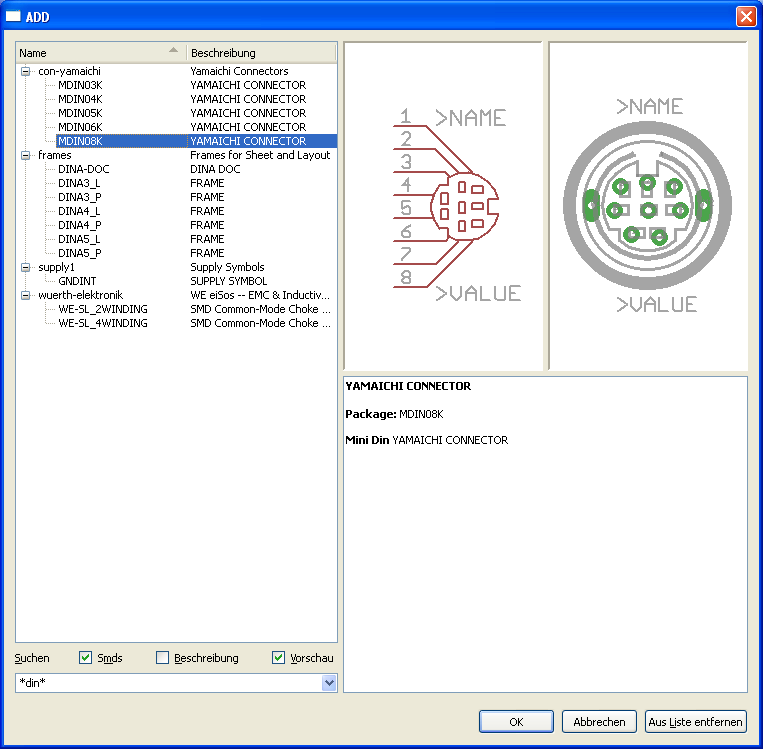Image resolution: width=763 pixels, height=749 pixels.
Task: Click 'Mini Din YAMAICHI CONNECTOR' text line
Action: click(426, 440)
